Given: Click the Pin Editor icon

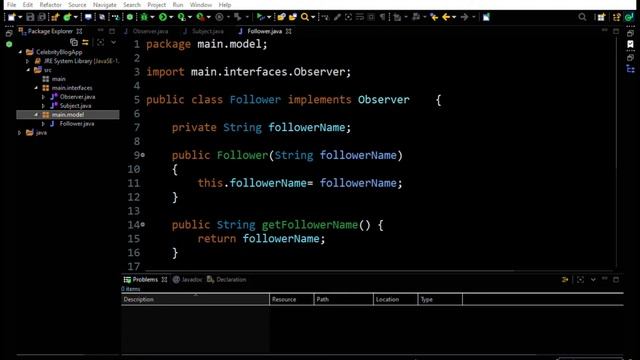Looking at the screenshot, I should (486, 17).
